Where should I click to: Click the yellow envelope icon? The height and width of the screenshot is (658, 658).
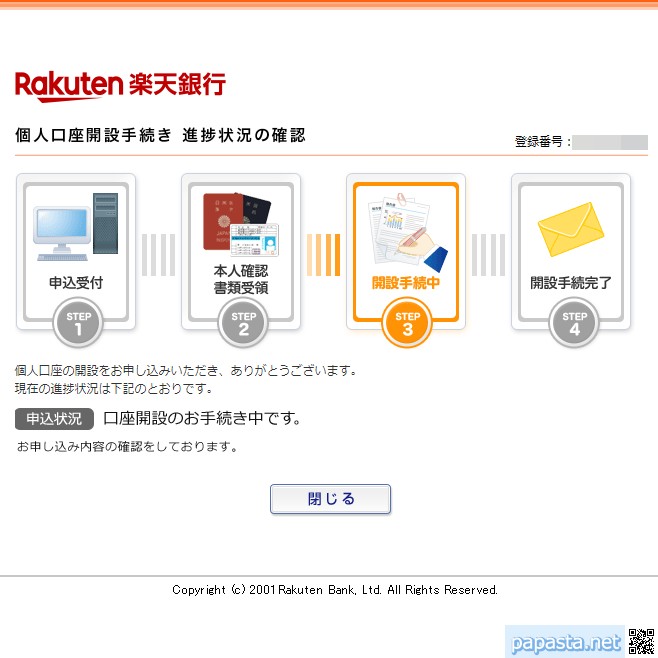coord(571,229)
